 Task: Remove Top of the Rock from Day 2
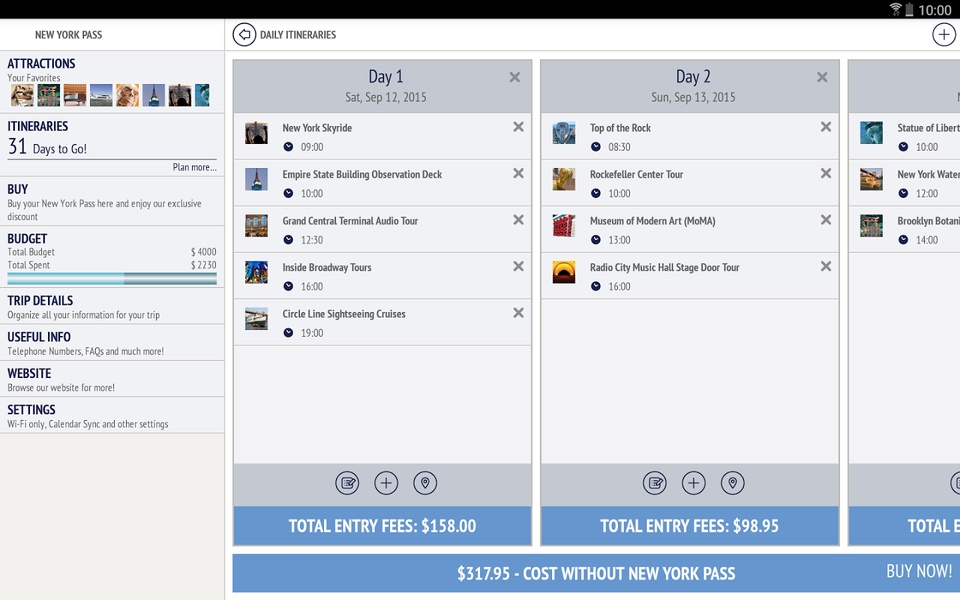(826, 127)
